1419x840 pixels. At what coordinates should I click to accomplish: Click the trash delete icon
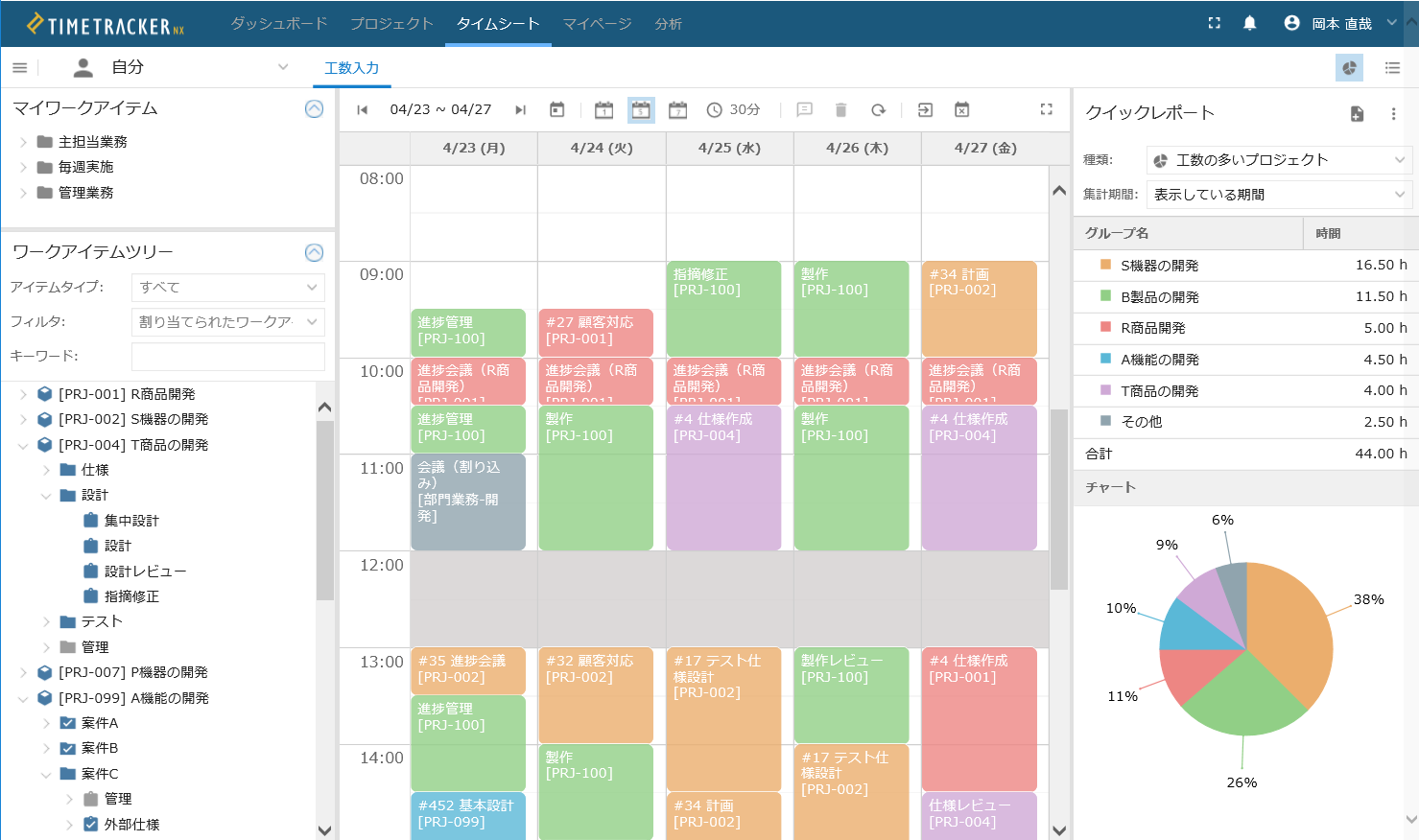click(x=840, y=110)
